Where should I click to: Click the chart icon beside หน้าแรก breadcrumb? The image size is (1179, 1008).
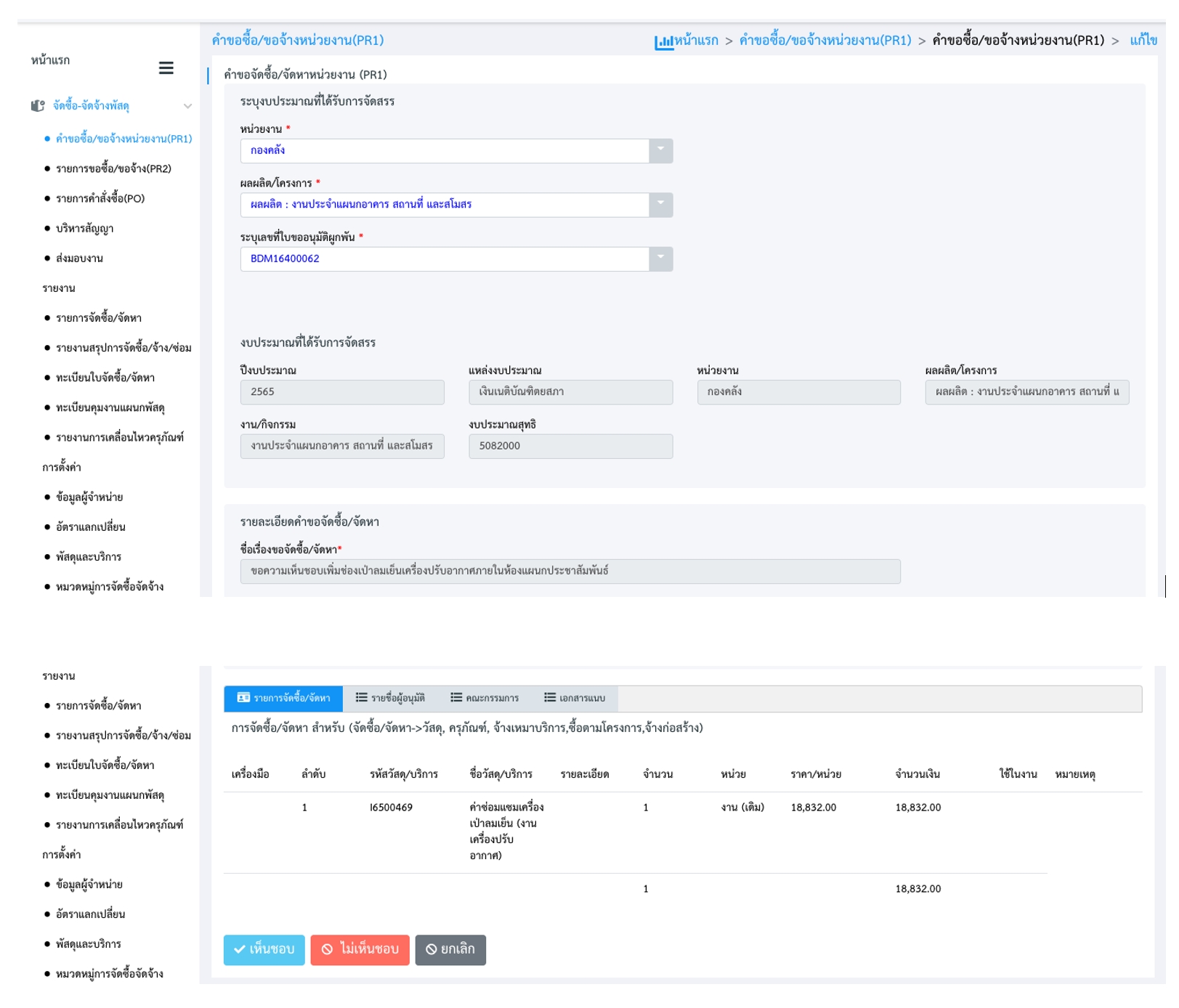pos(663,42)
